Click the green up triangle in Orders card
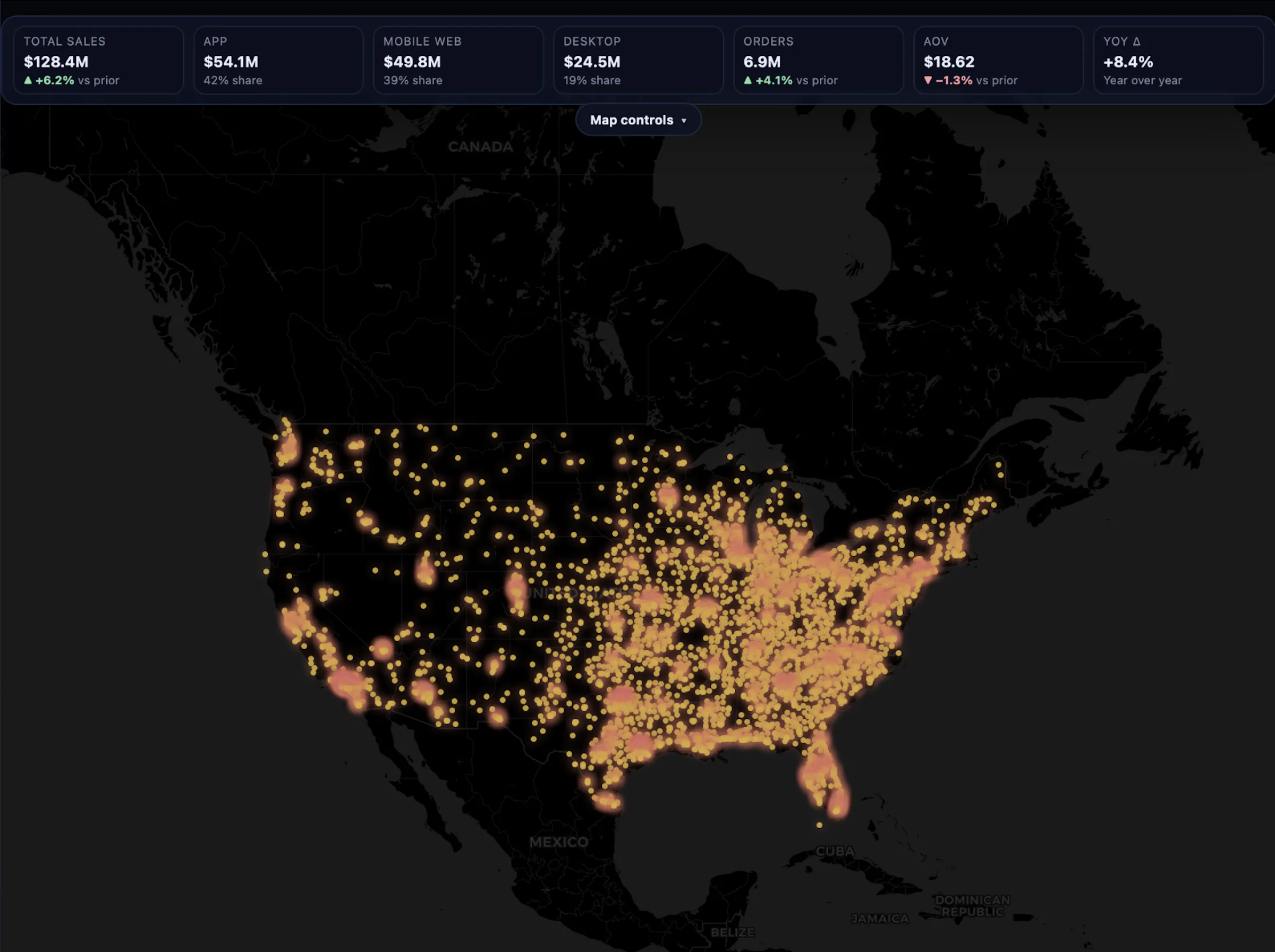The height and width of the screenshot is (952, 1275). (x=748, y=80)
